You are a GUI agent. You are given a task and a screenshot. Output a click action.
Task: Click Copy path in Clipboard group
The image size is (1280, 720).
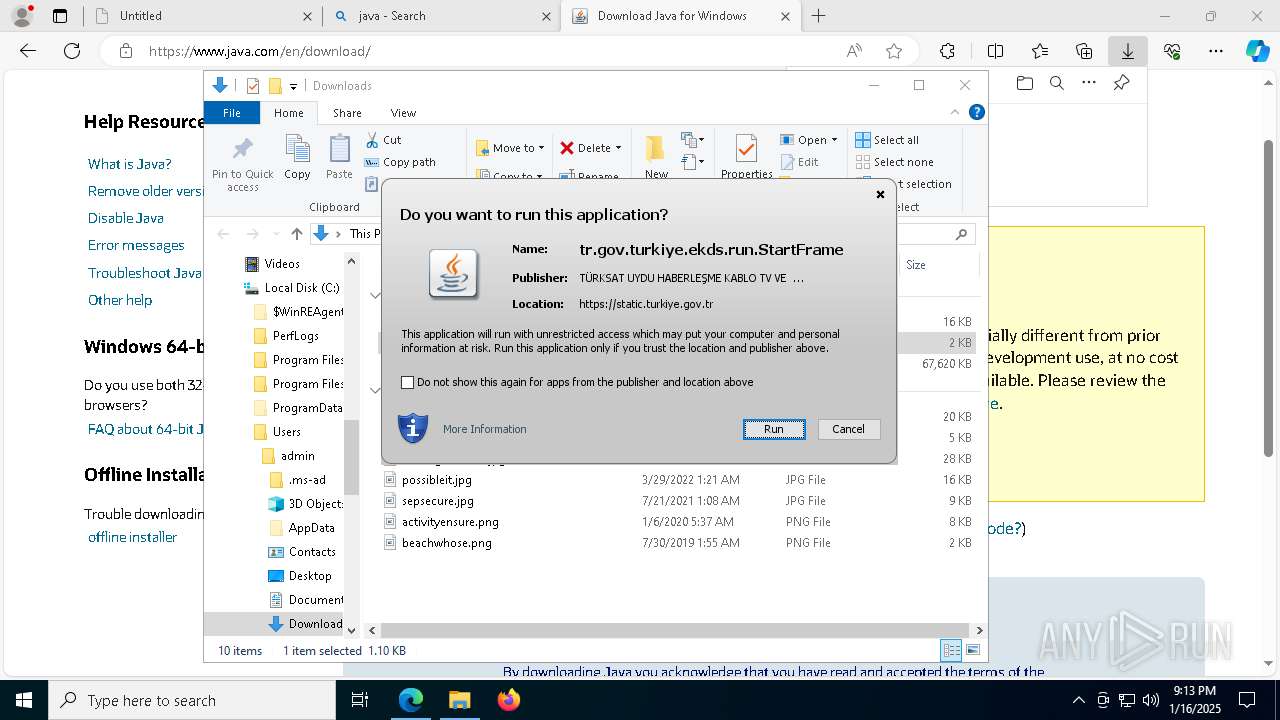400,162
